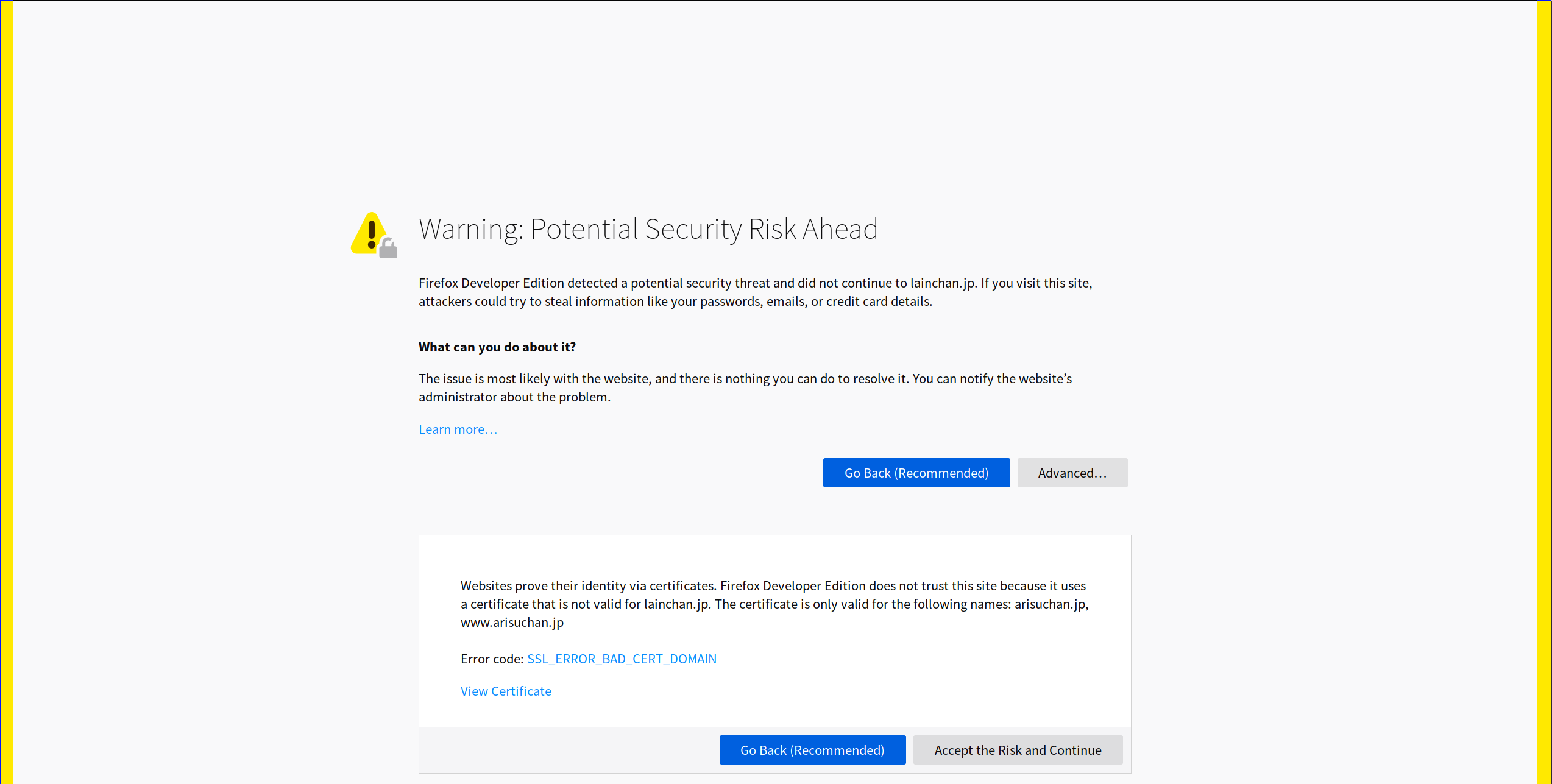The width and height of the screenshot is (1552, 784).
Task: Click Accept the Risk and Continue
Action: (x=1018, y=750)
